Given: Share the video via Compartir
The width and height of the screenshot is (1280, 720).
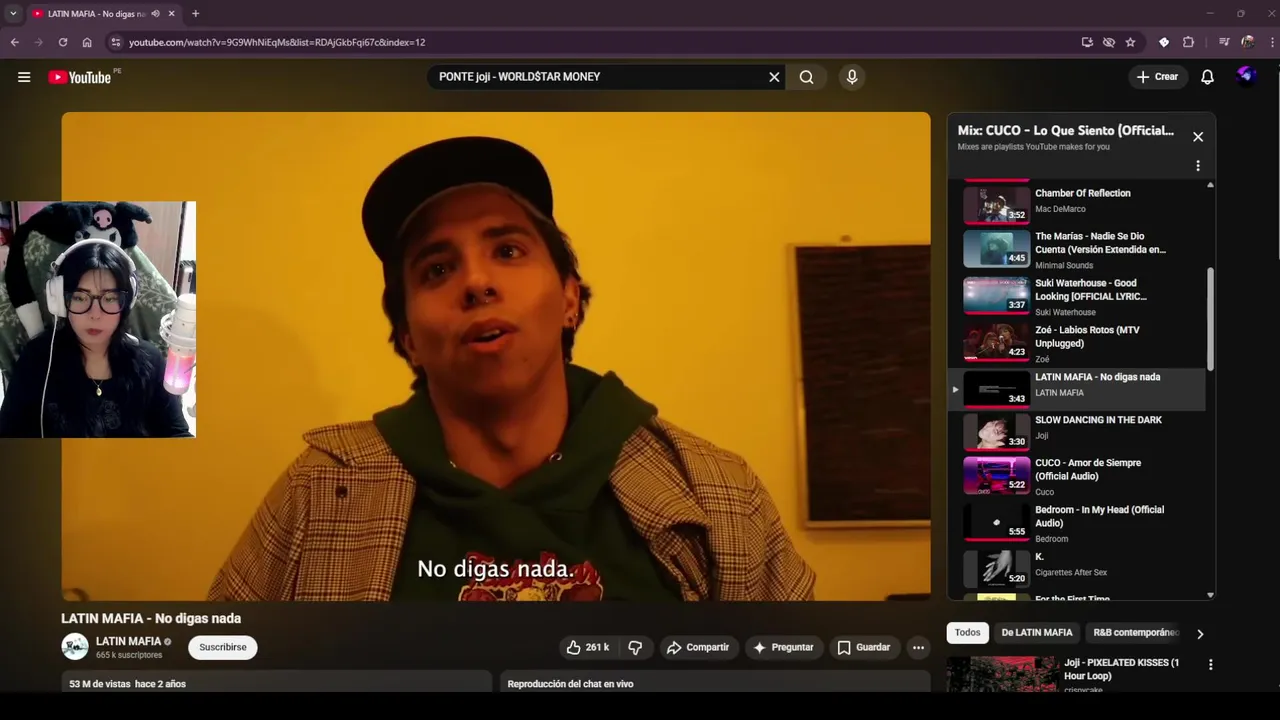Looking at the screenshot, I should click(x=698, y=648).
